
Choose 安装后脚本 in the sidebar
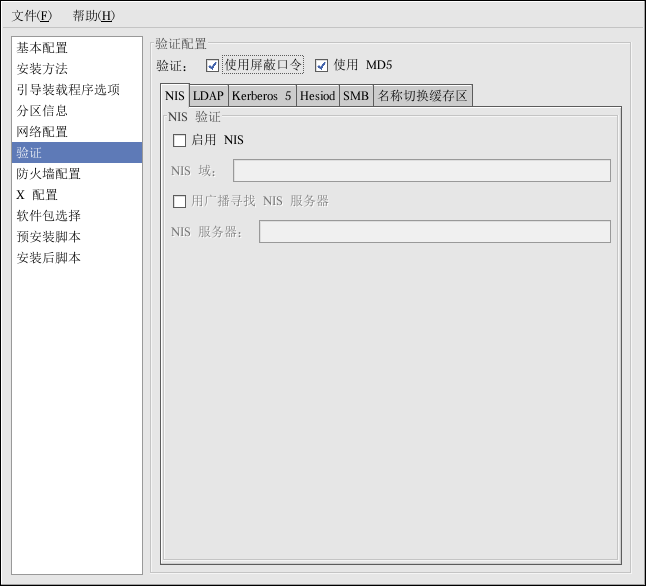49,258
